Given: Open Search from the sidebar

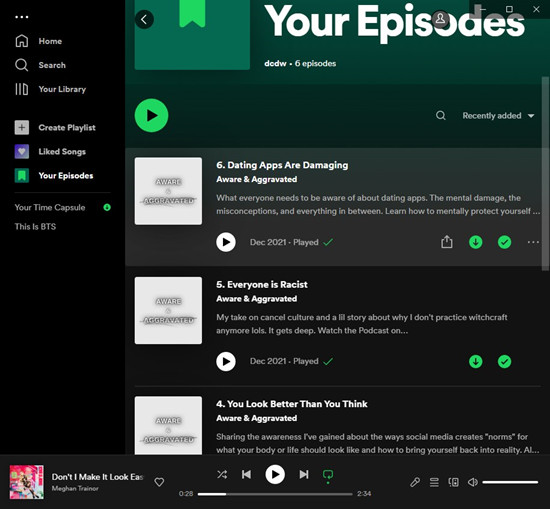Looking at the screenshot, I should coord(40,65).
